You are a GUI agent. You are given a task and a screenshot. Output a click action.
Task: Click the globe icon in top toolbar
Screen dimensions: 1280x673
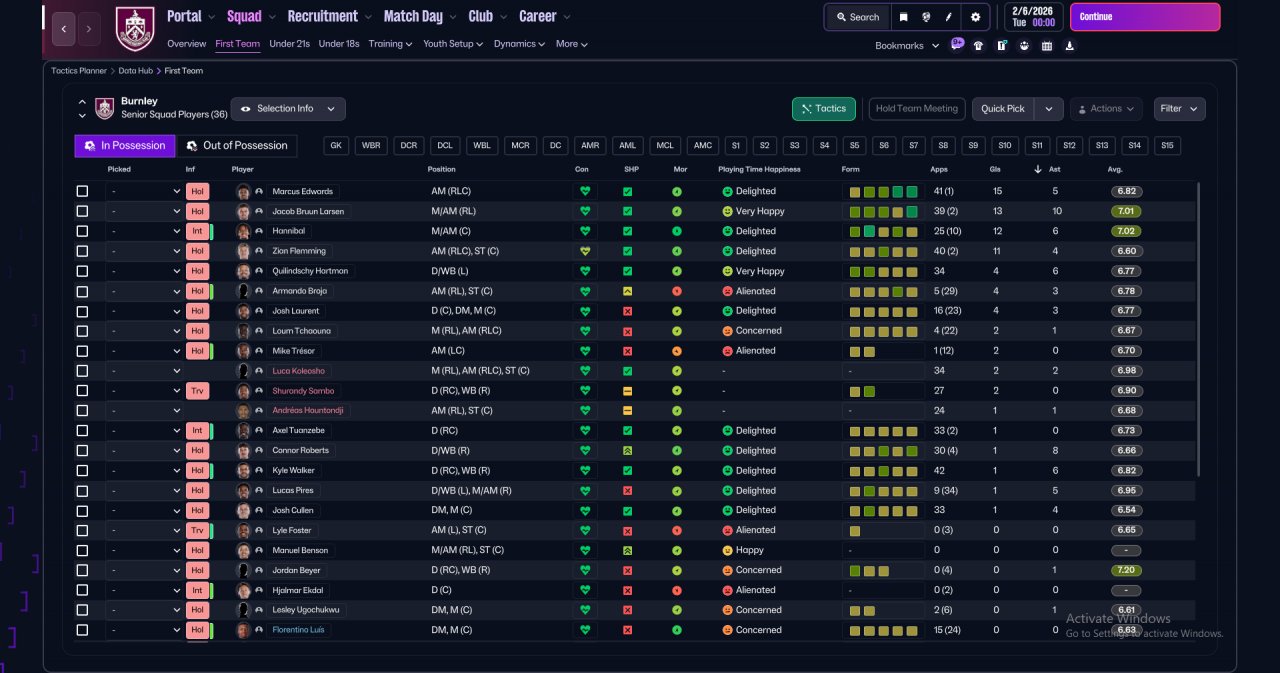pyautogui.click(x=927, y=17)
